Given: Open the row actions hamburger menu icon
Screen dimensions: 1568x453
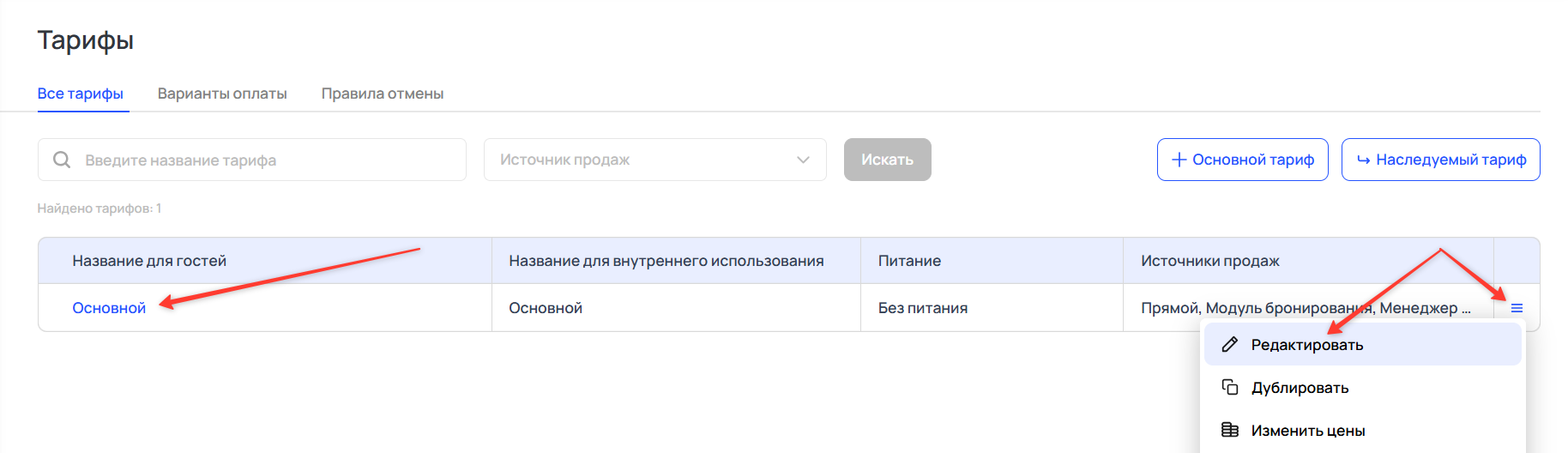Looking at the screenshot, I should click(x=1517, y=308).
